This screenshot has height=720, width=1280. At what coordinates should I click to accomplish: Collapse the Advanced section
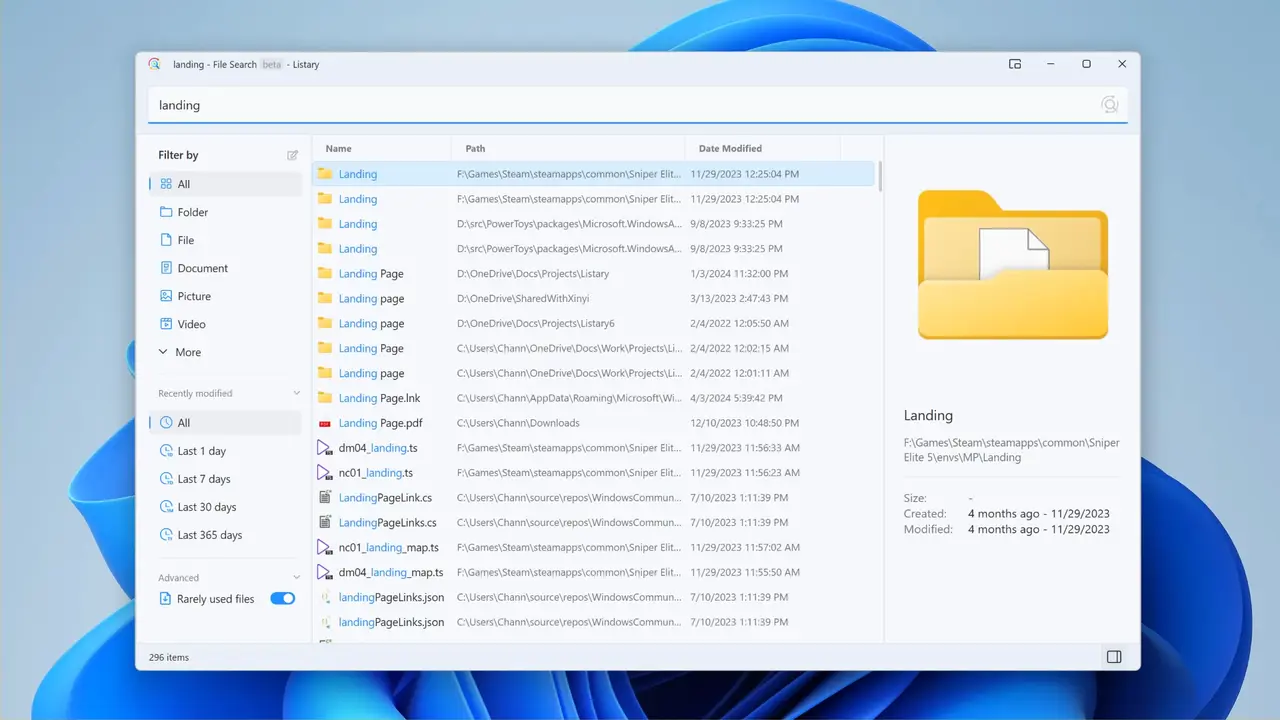296,578
